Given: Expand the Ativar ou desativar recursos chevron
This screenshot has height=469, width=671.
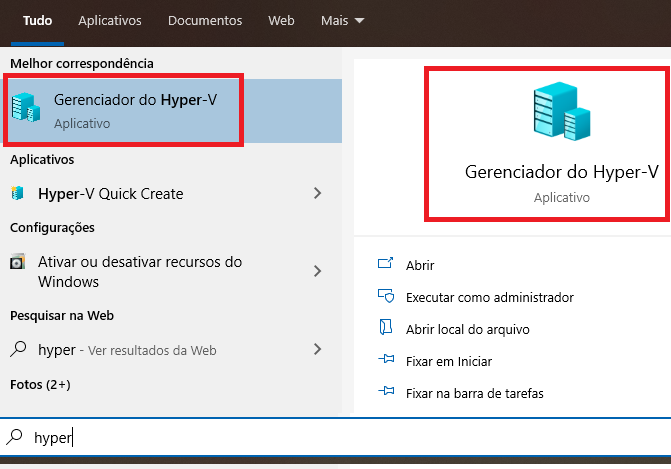Looking at the screenshot, I should pos(317,271).
